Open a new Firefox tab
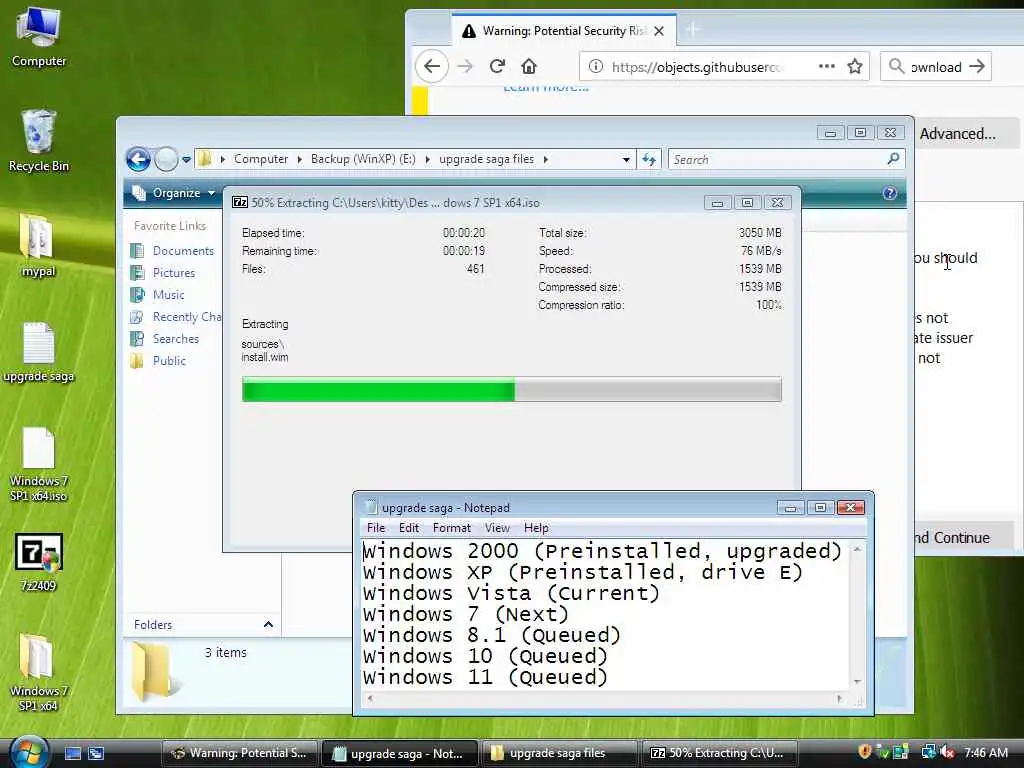1024x768 pixels. click(x=693, y=29)
